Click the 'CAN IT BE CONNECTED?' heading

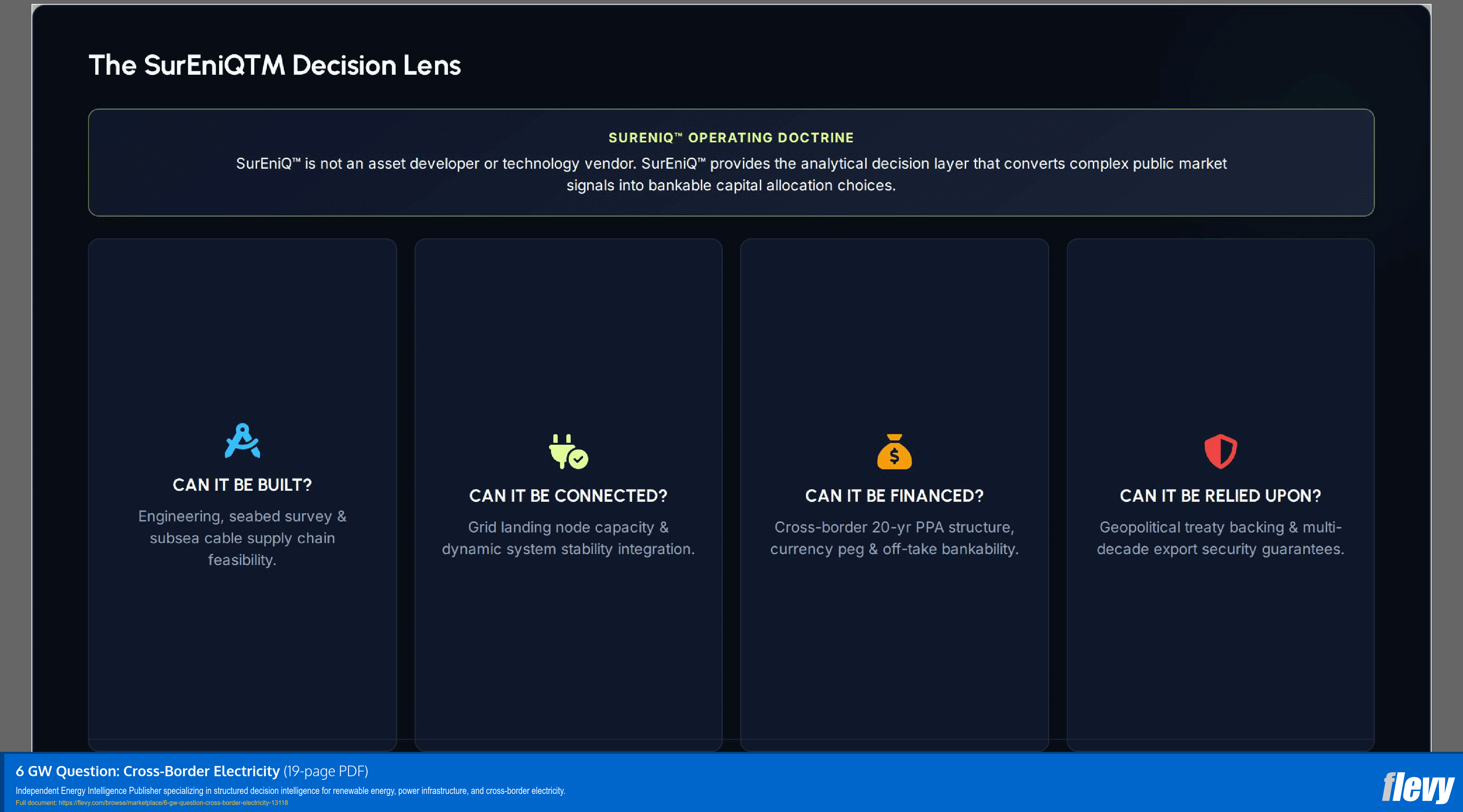coord(569,496)
